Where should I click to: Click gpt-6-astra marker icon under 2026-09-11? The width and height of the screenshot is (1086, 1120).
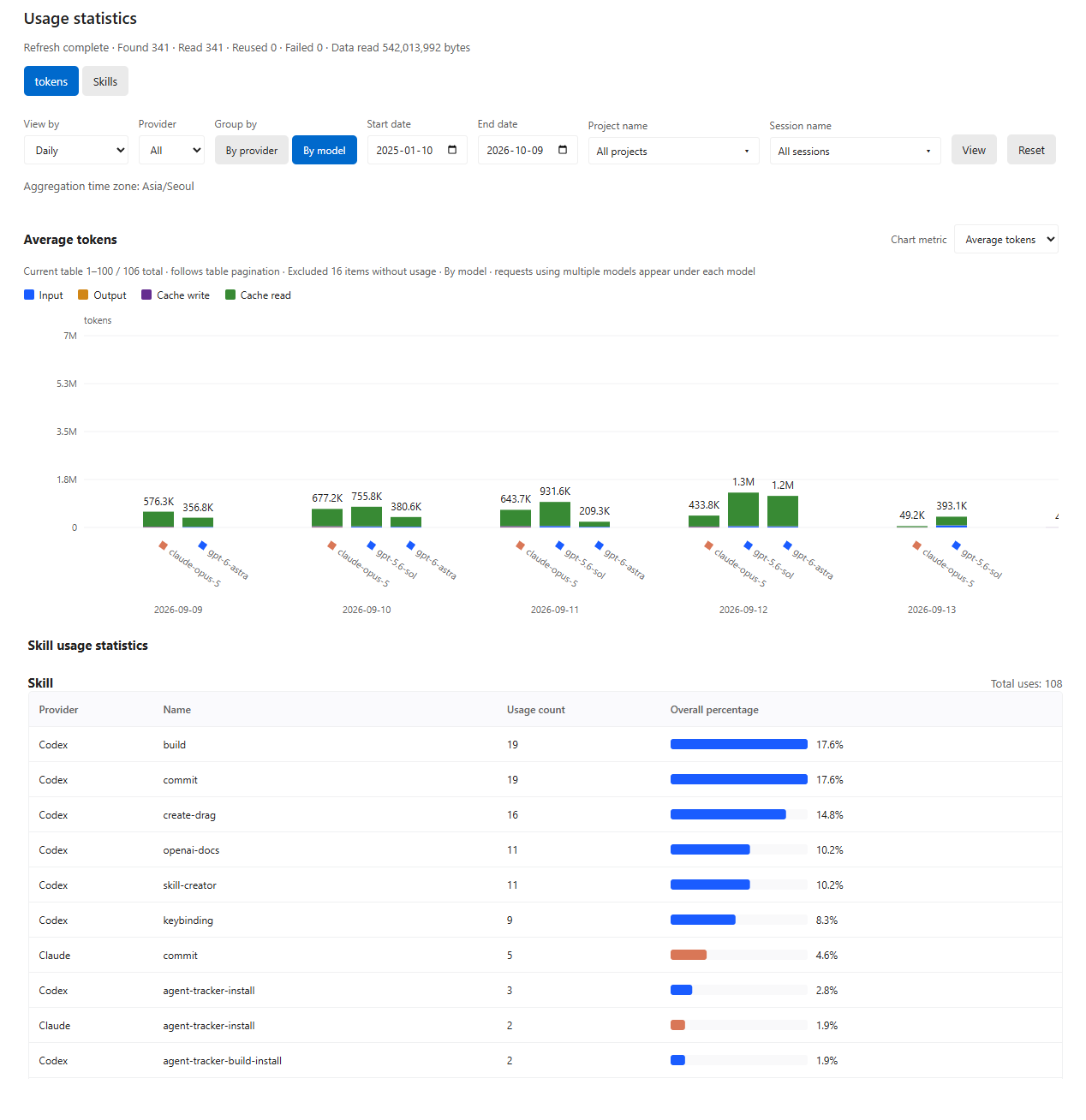click(x=599, y=545)
